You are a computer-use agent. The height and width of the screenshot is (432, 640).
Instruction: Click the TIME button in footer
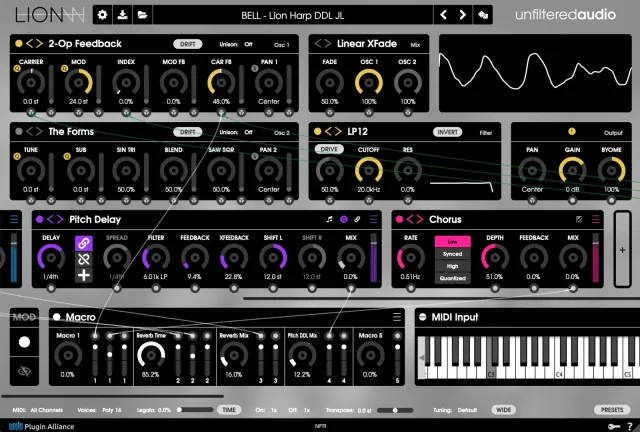pos(229,410)
